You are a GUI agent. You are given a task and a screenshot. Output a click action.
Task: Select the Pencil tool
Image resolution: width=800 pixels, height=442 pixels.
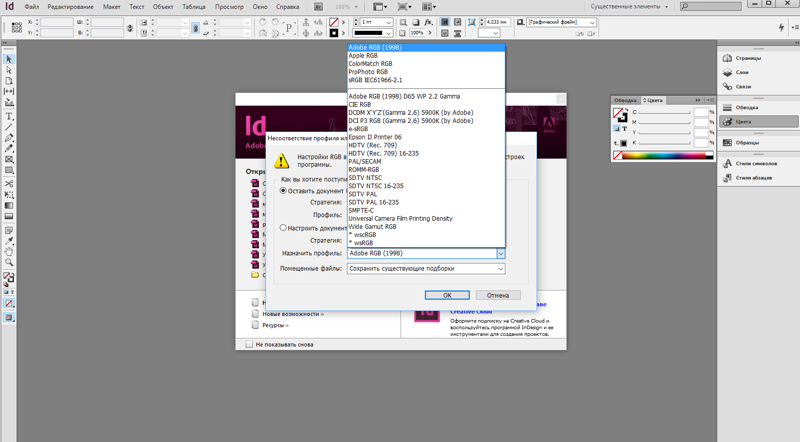9,149
